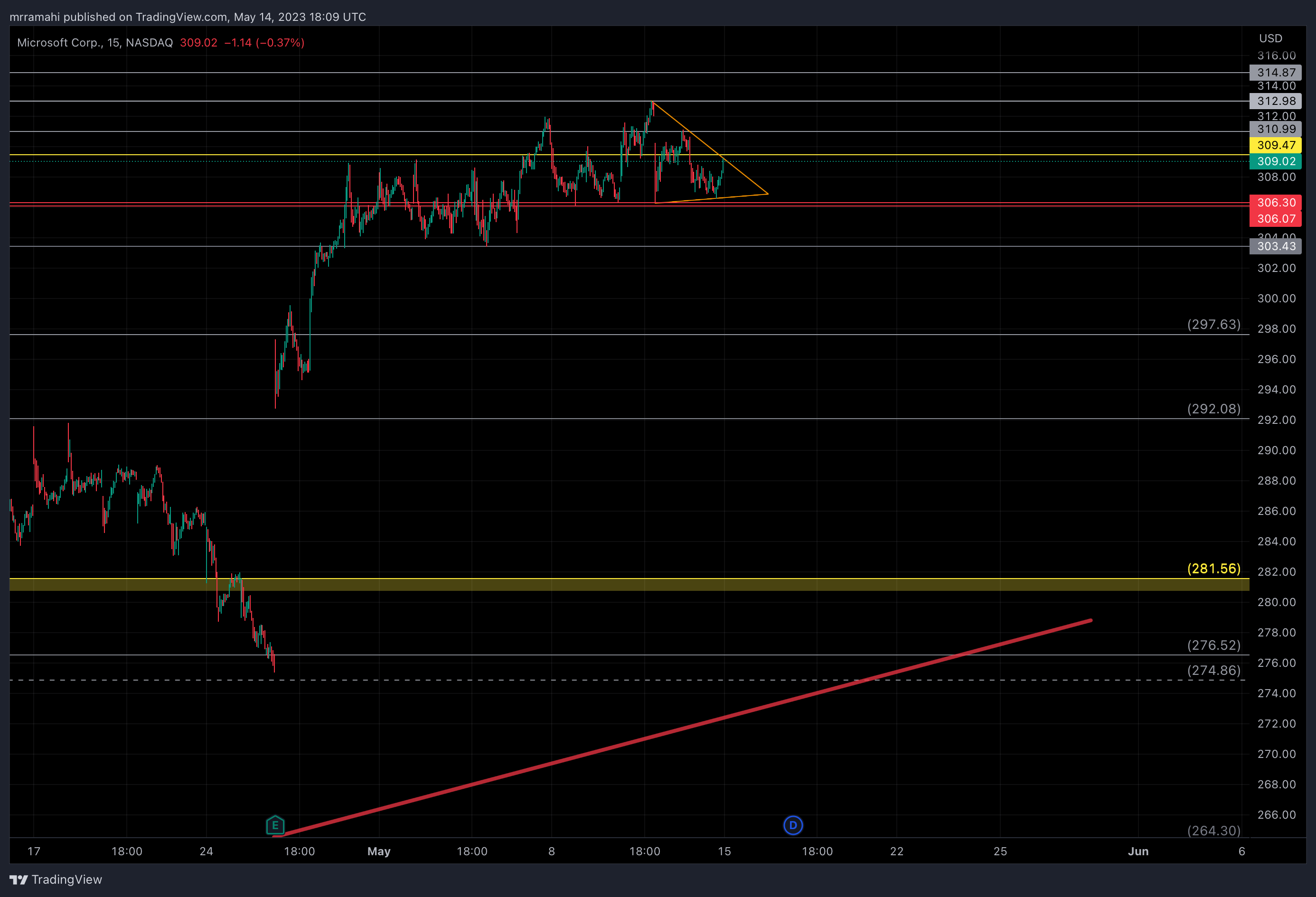1316x897 pixels.
Task: Select the red 306.30 price tag
Action: click(x=1275, y=203)
